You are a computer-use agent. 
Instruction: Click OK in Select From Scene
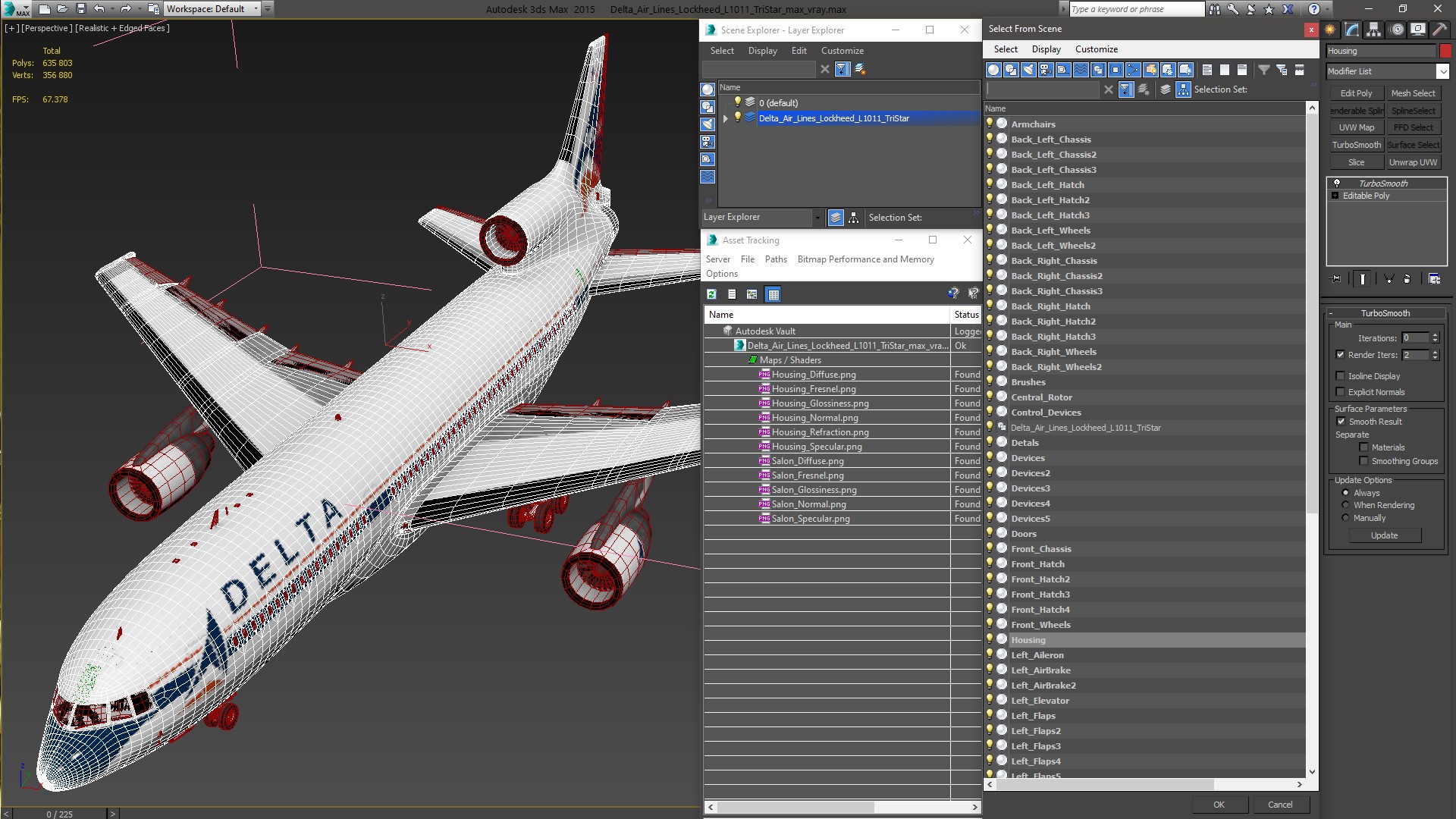[x=1219, y=805]
